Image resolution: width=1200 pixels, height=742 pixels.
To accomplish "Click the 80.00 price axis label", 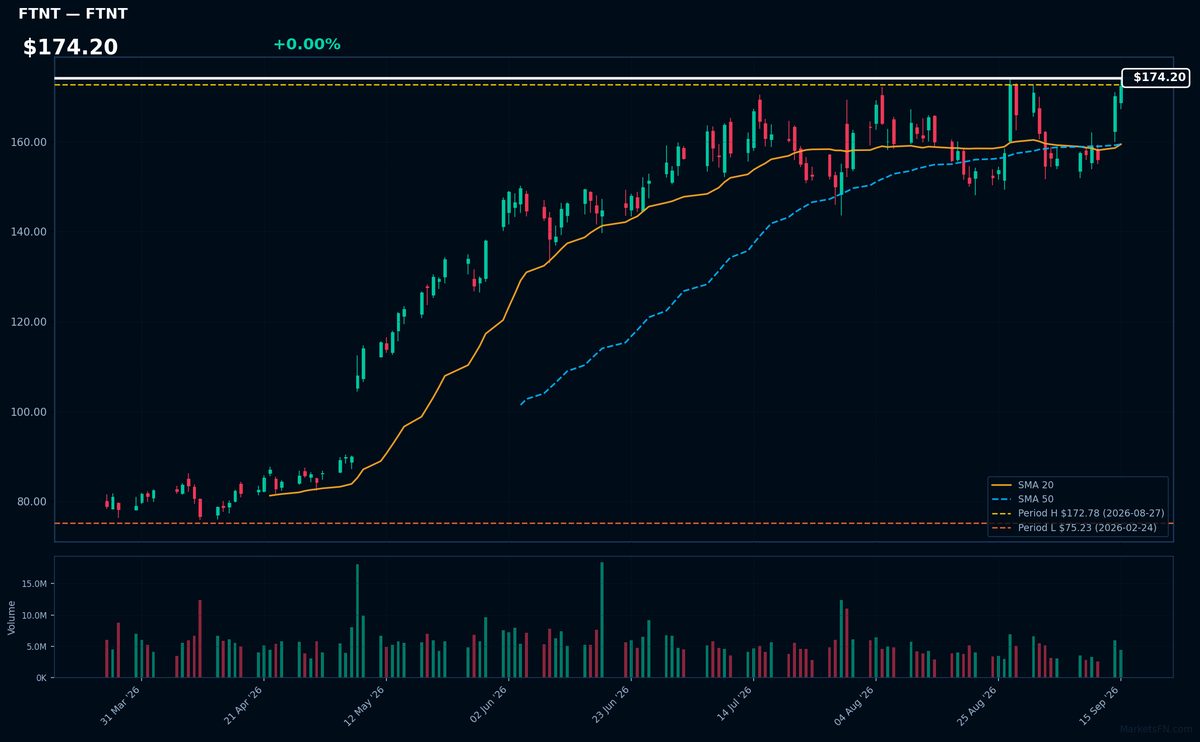I will coord(34,502).
